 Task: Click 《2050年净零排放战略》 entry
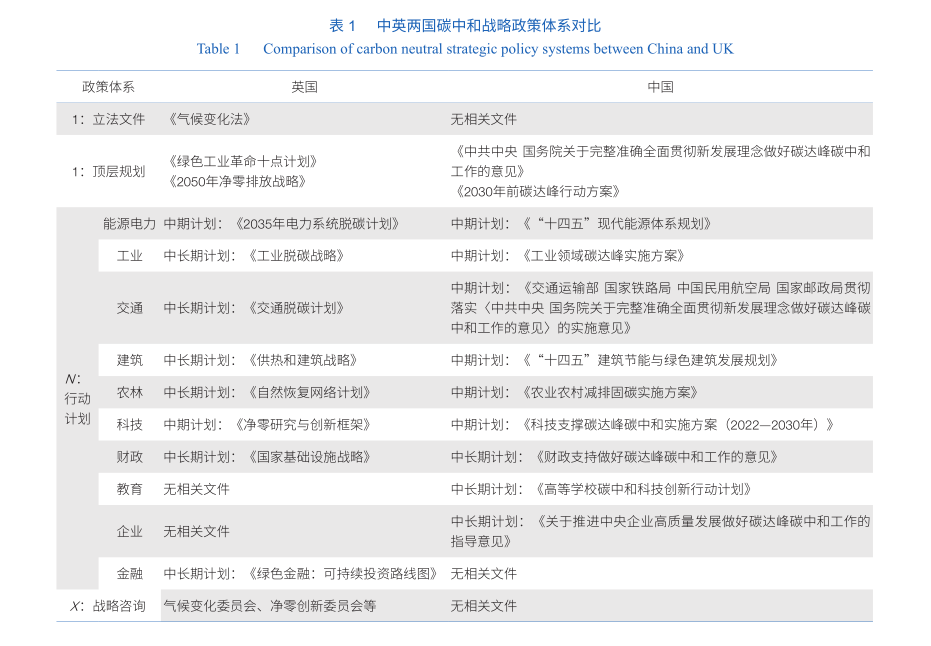(236, 181)
